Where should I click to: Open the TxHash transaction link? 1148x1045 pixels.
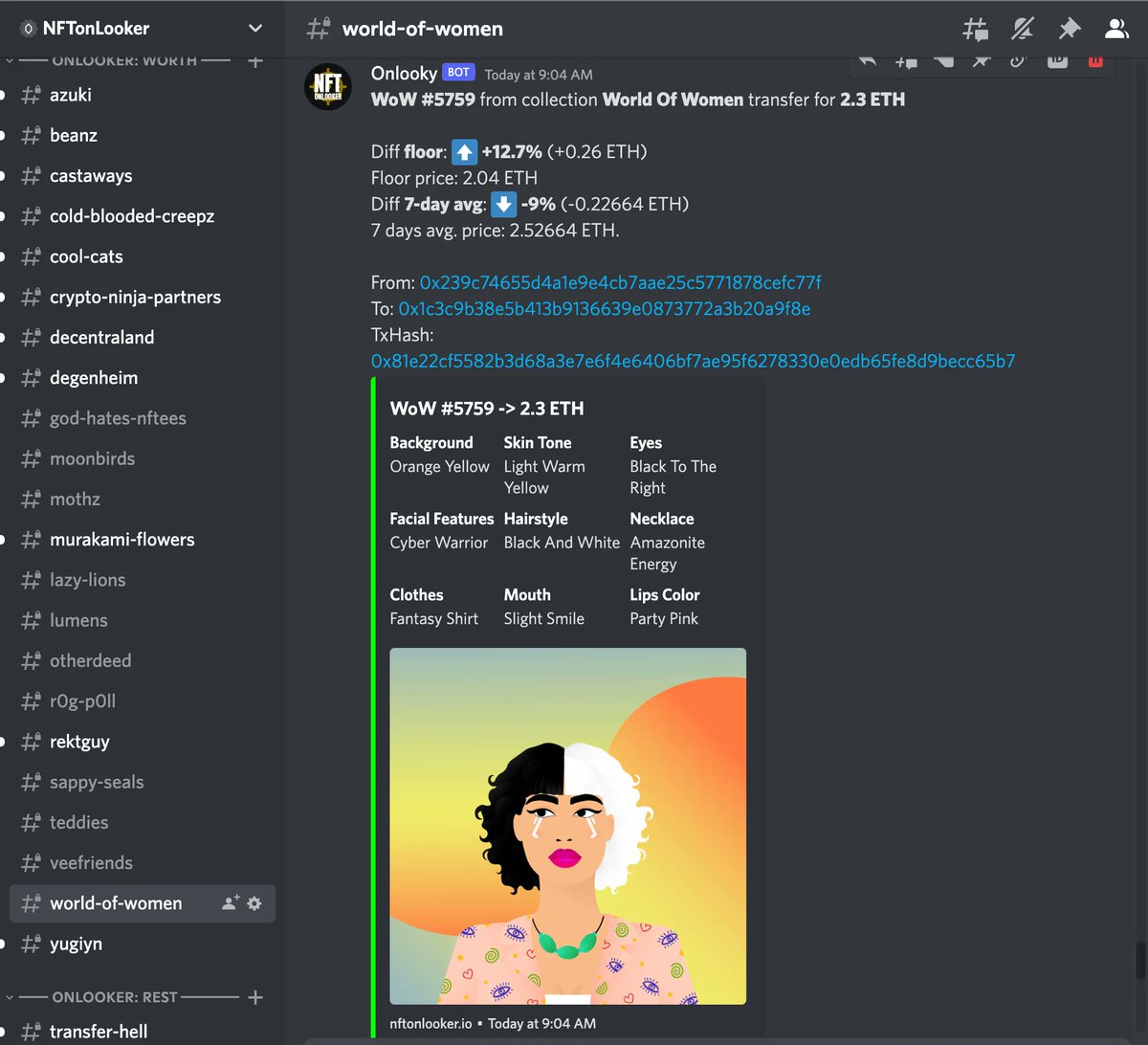(x=694, y=361)
